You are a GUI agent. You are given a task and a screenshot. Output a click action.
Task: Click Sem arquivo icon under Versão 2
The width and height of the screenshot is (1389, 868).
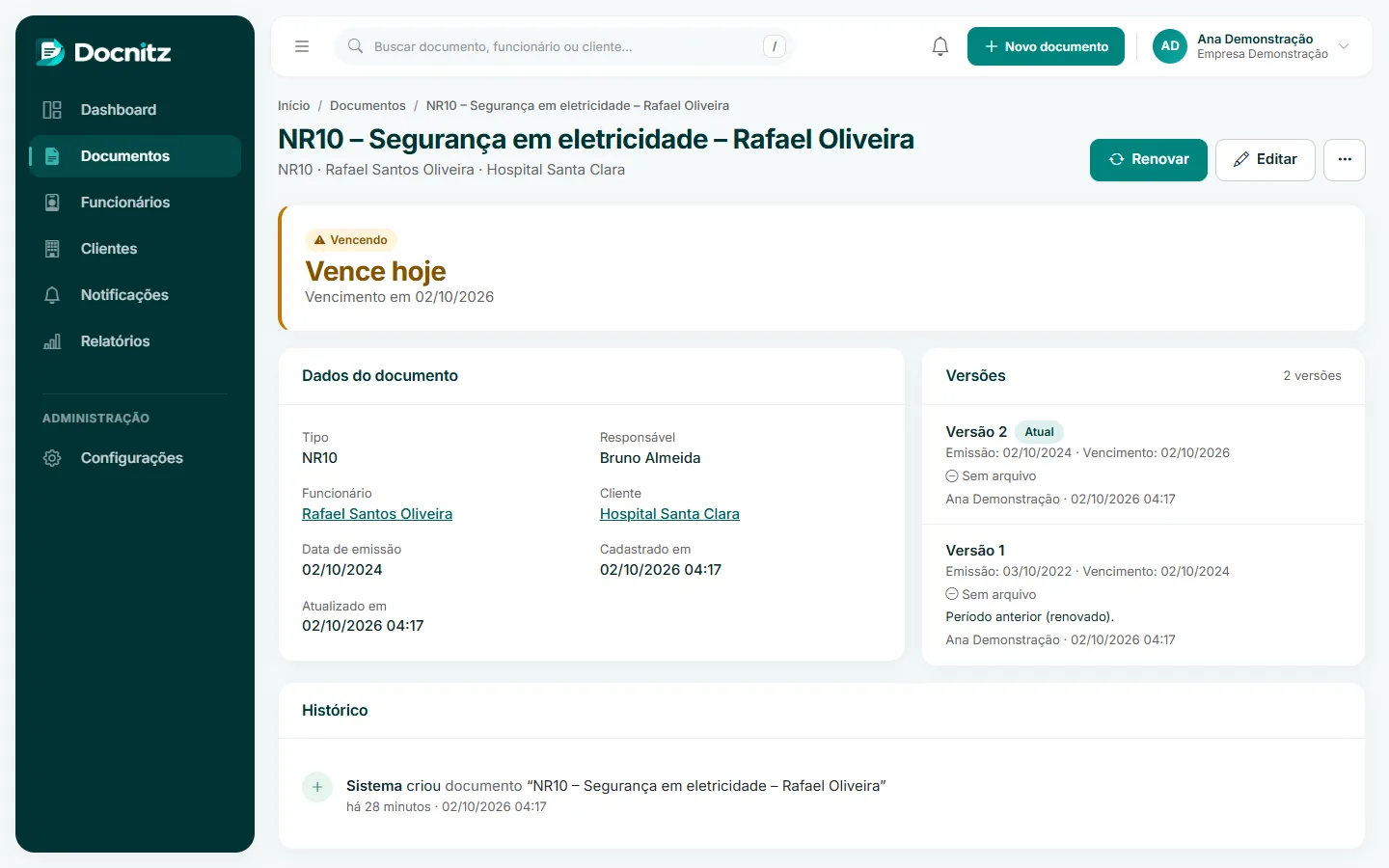click(x=952, y=476)
